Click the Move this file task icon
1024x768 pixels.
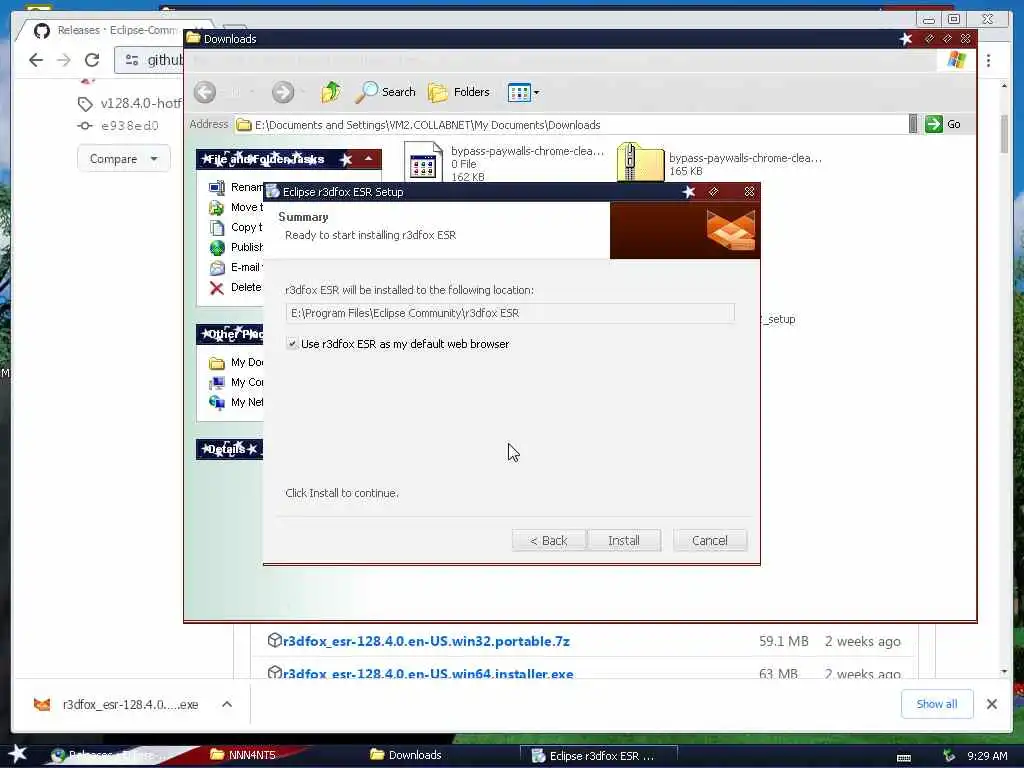(x=217, y=208)
